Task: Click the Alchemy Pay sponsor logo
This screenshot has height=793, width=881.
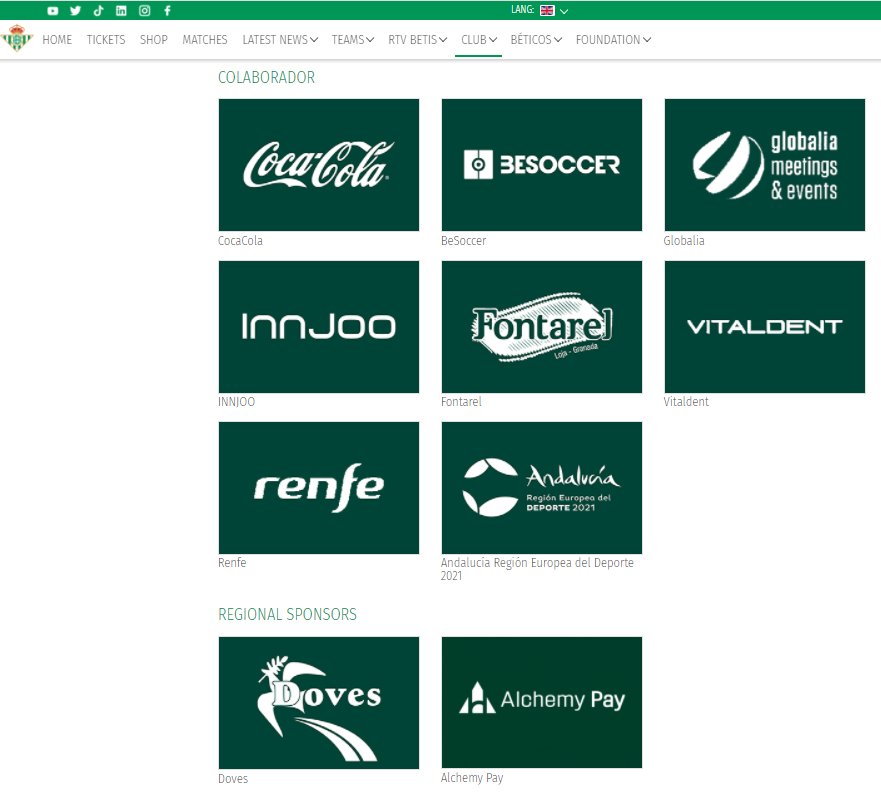Action: click(x=542, y=702)
